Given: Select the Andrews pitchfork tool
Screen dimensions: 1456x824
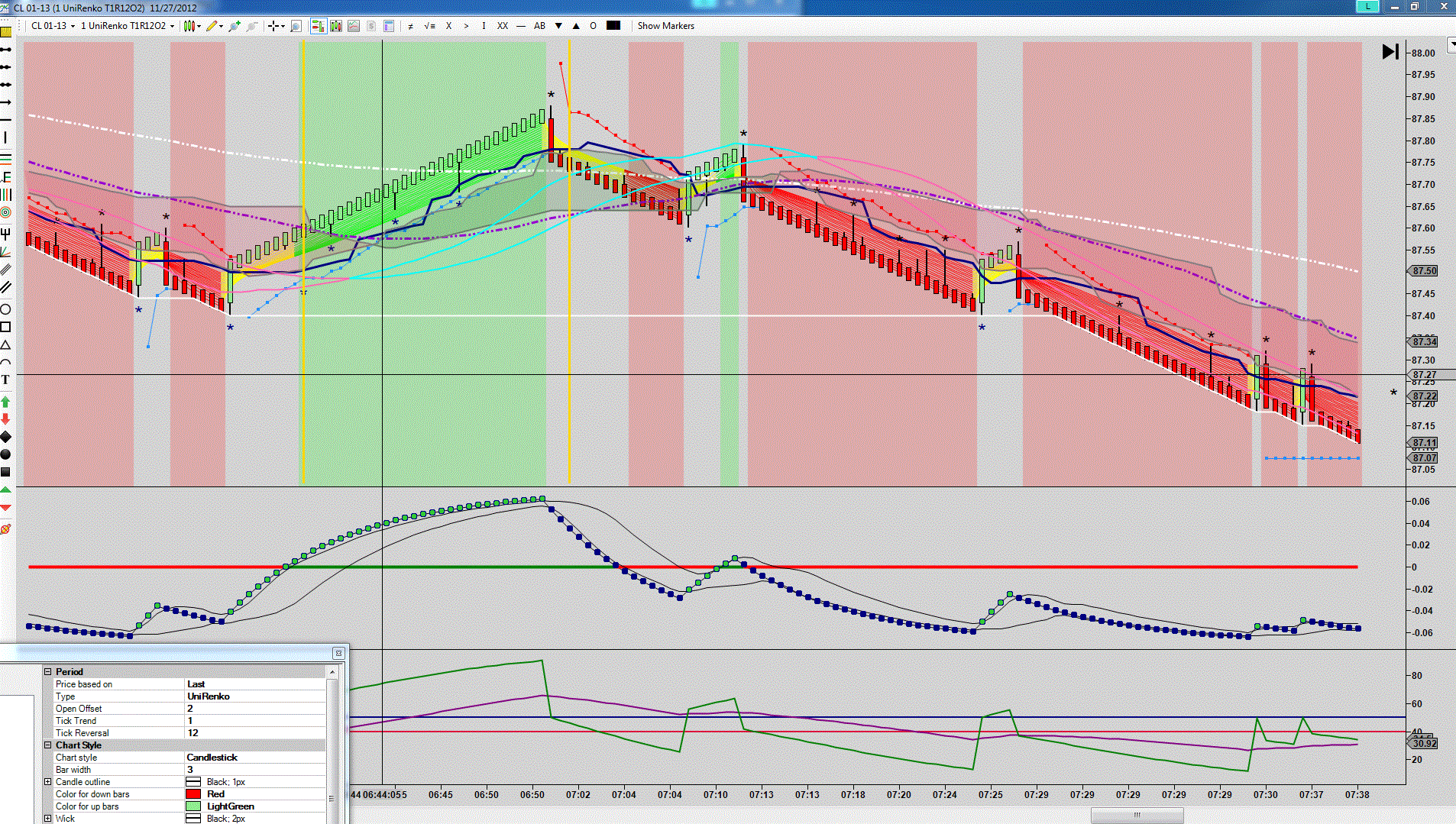Looking at the screenshot, I should [x=6, y=234].
